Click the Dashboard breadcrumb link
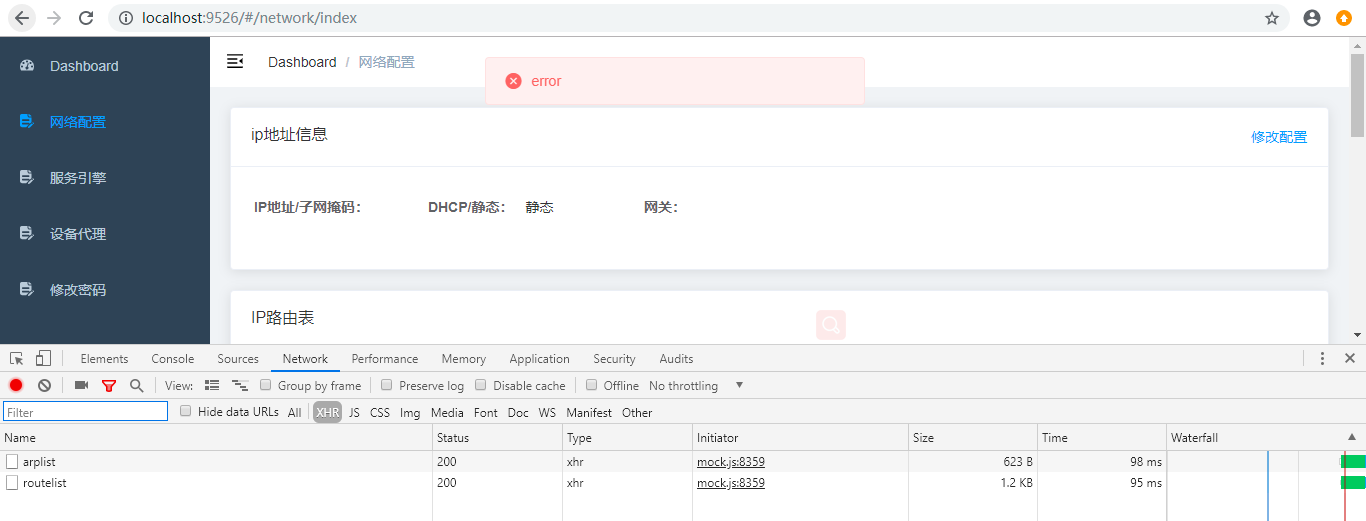The width and height of the screenshot is (1366, 521). click(302, 62)
